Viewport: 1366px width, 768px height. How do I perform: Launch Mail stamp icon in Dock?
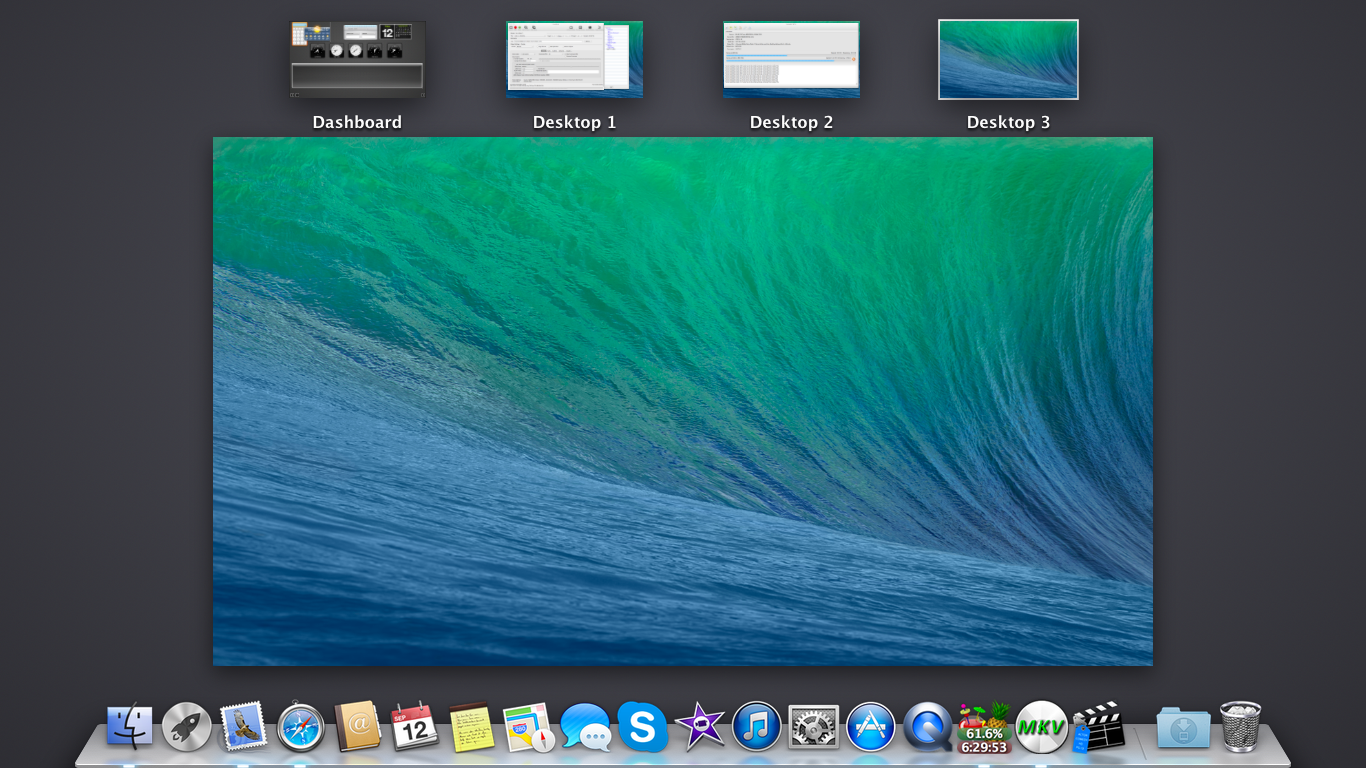coord(244,726)
